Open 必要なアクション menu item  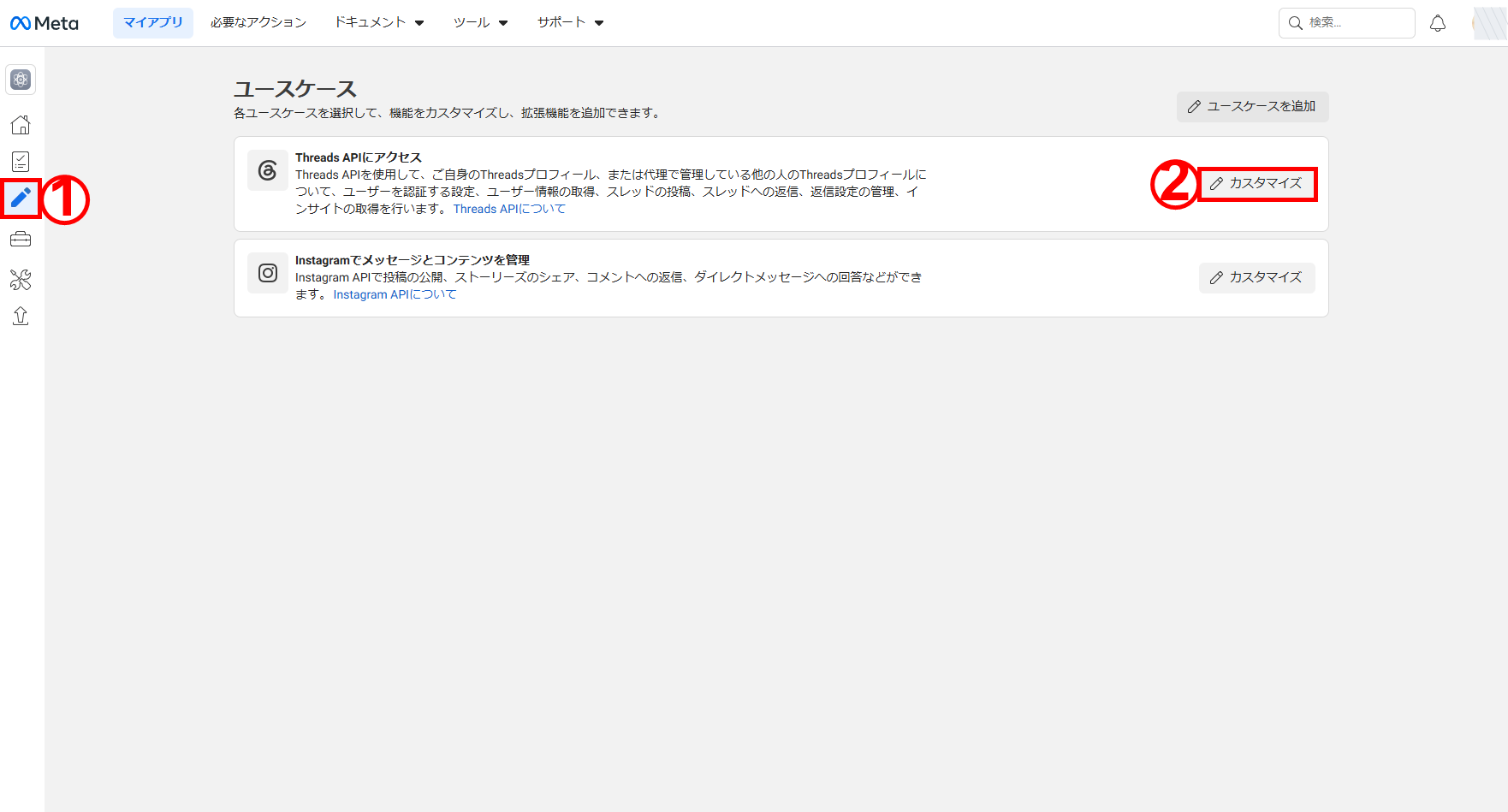click(258, 23)
